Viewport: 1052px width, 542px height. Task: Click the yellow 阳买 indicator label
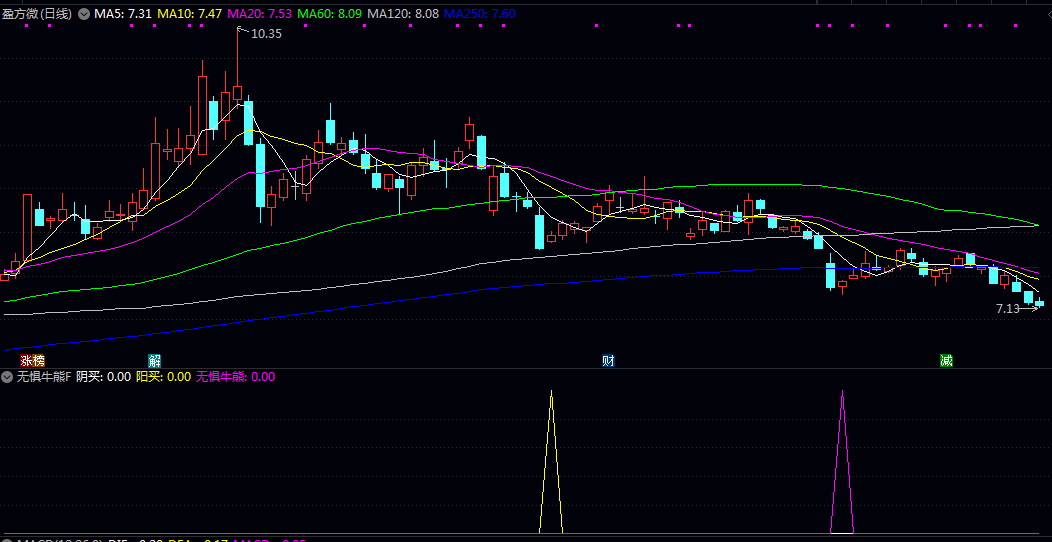(x=163, y=377)
